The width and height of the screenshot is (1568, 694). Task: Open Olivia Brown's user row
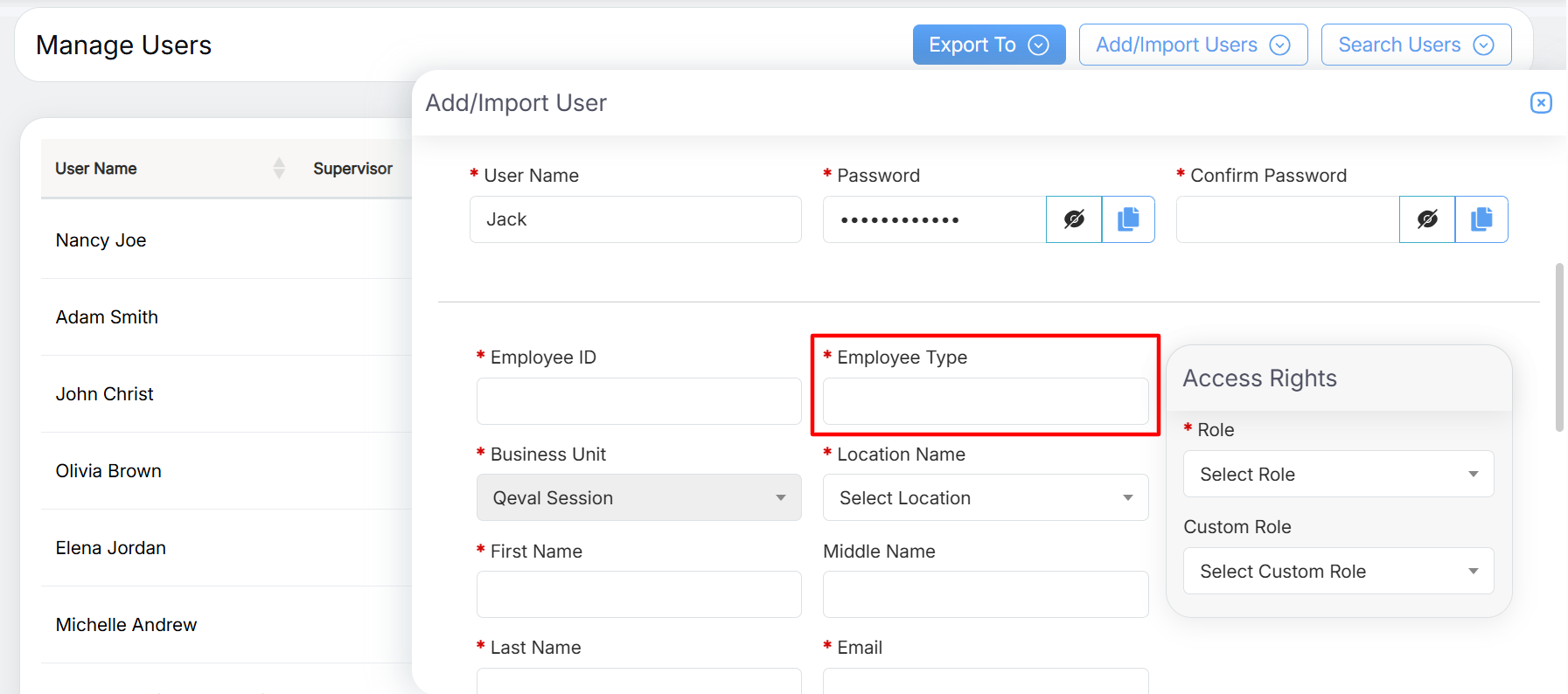pyautogui.click(x=108, y=471)
